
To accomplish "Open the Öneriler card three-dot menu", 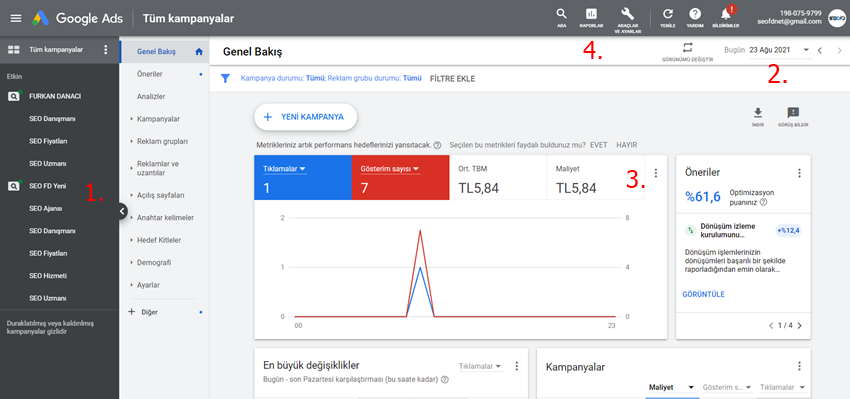I will click(x=799, y=173).
